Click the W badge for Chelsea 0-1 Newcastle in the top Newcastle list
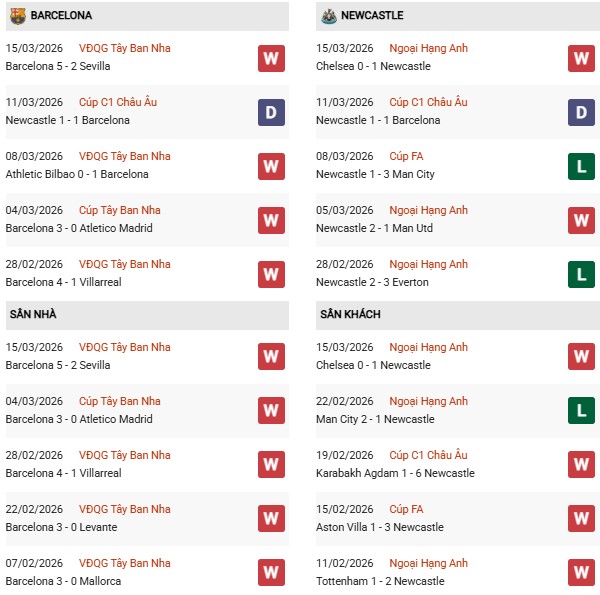 pyautogui.click(x=581, y=58)
